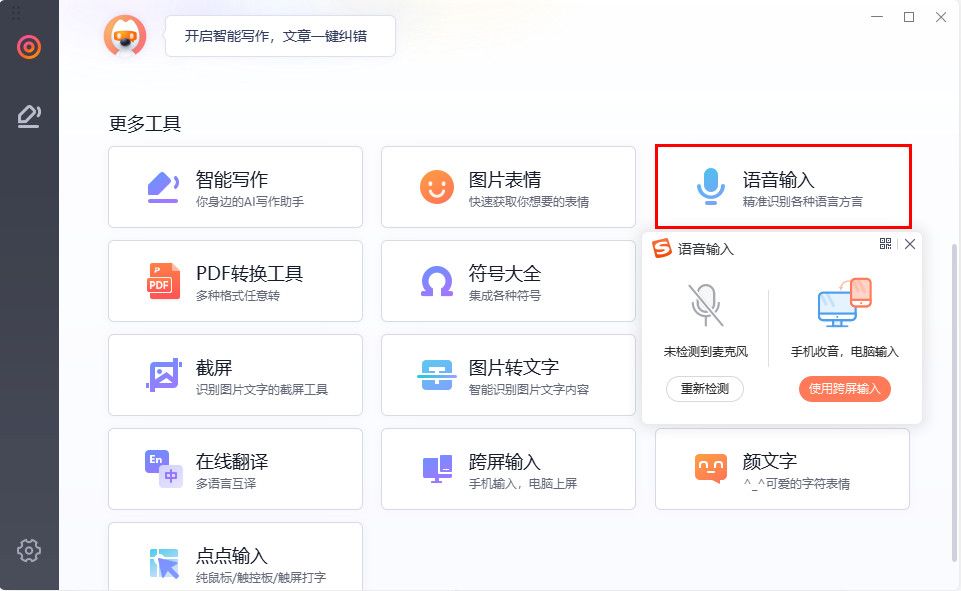This screenshot has height=591, width=961.
Task: Click the orange 使用跨屏输入 button
Action: click(x=845, y=389)
